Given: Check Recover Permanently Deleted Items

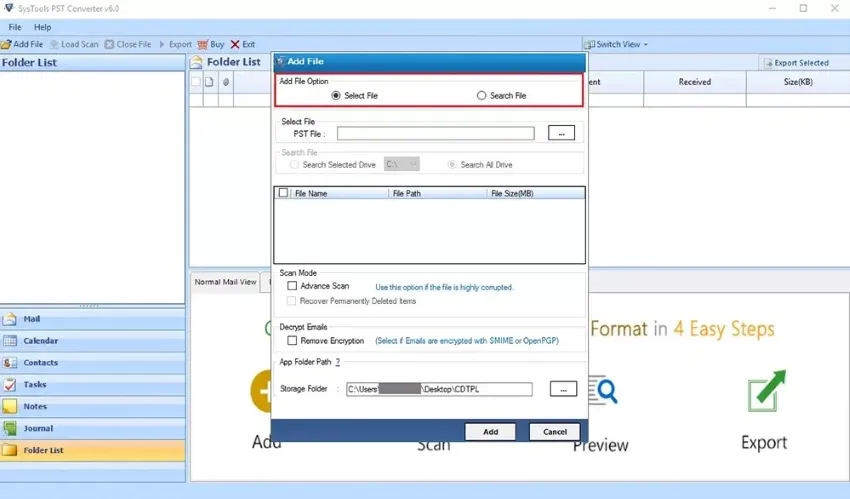Looking at the screenshot, I should pyautogui.click(x=292, y=301).
